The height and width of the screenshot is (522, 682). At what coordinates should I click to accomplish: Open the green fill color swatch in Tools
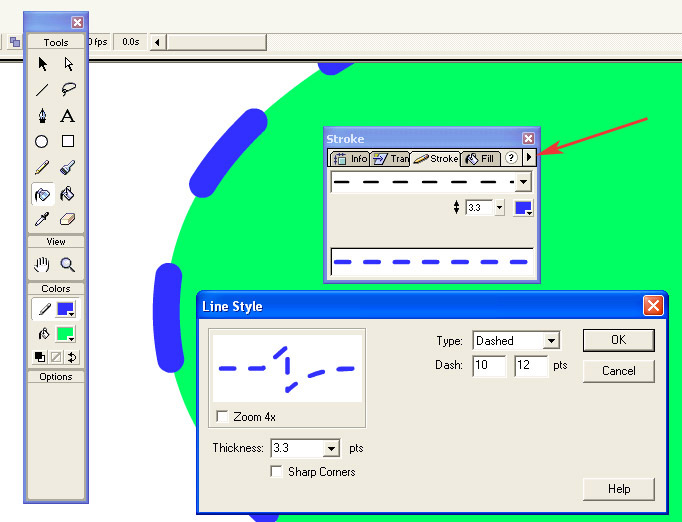66,335
